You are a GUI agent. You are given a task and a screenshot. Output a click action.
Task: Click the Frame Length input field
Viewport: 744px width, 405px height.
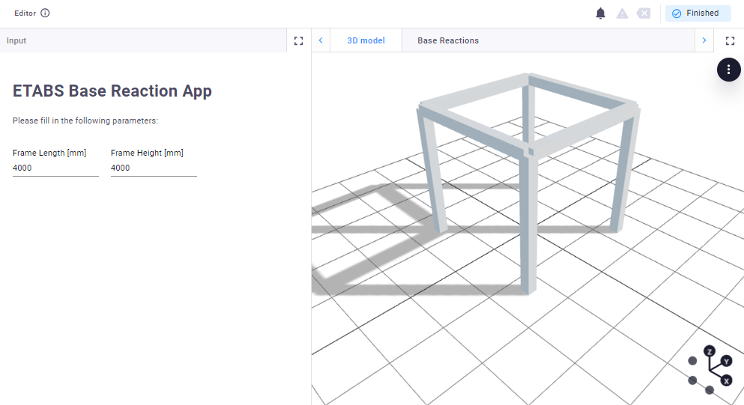(x=55, y=169)
